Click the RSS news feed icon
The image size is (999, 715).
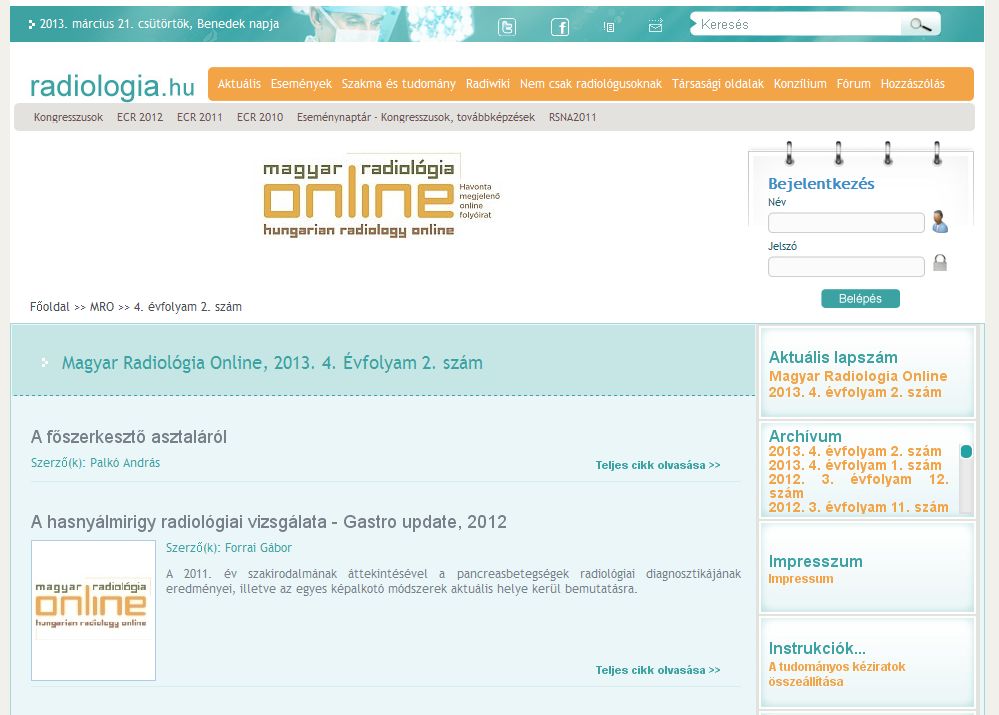609,27
